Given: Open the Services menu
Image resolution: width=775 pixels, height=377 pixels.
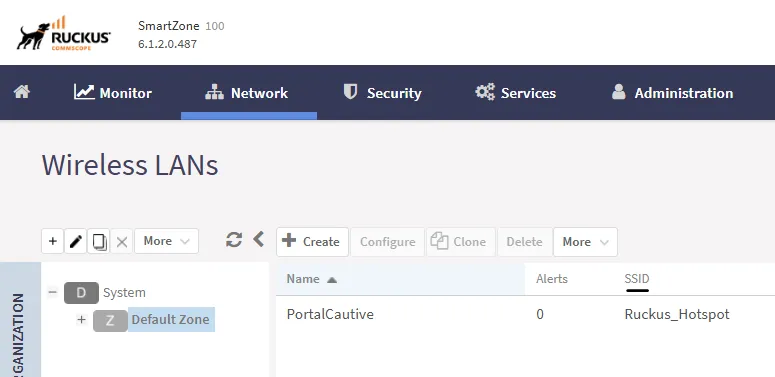Looking at the screenshot, I should pos(516,92).
